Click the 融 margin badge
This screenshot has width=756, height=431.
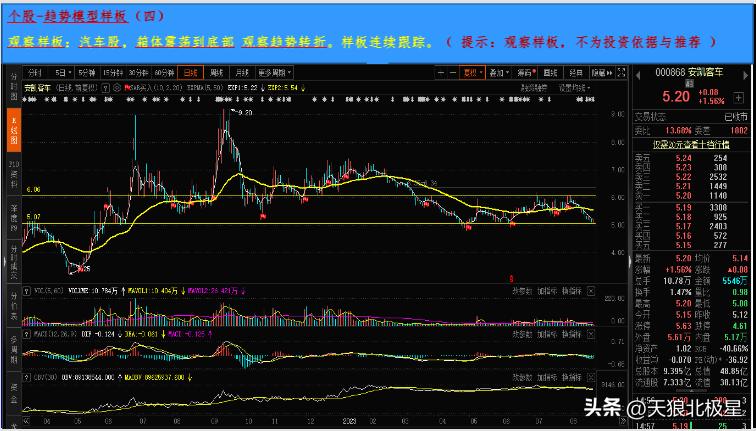(689, 84)
